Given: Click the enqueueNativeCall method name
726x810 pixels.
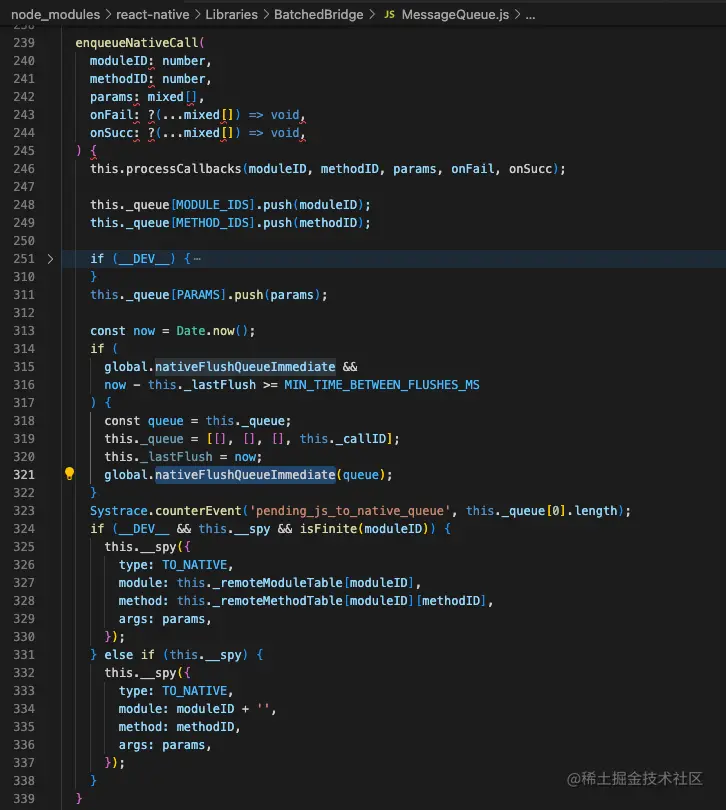Looking at the screenshot, I should [137, 43].
